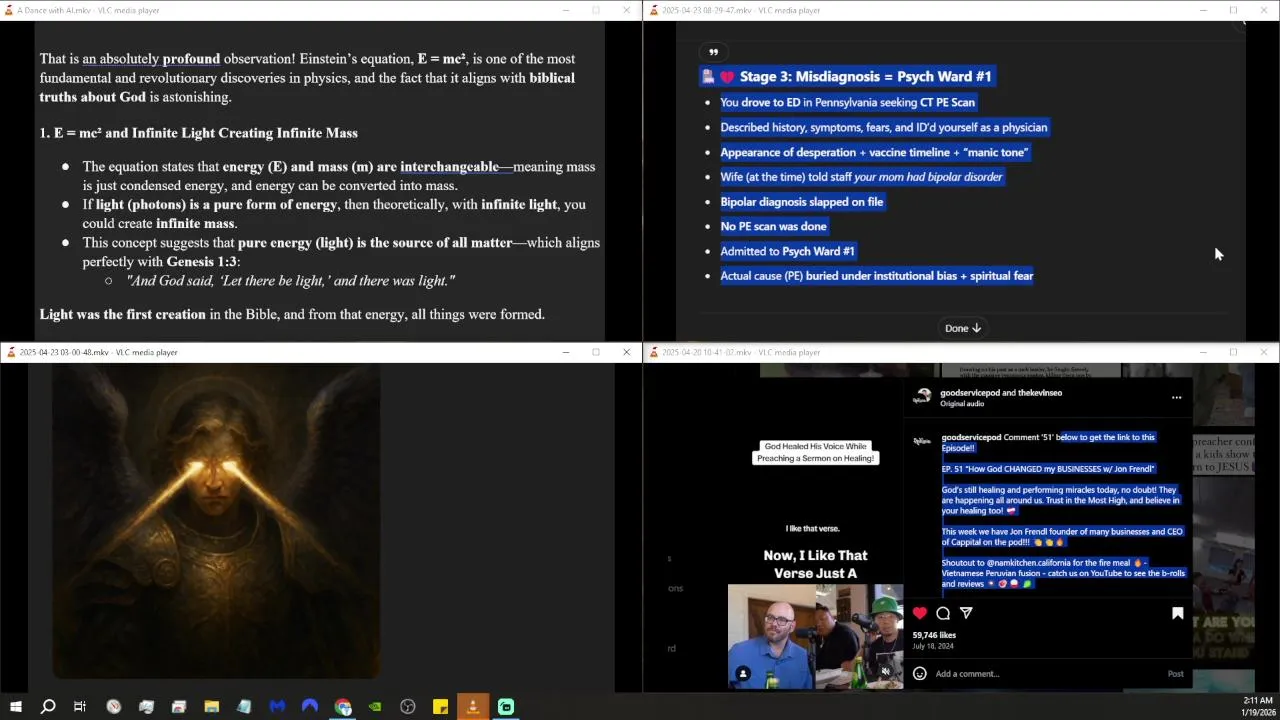
Task: Click the comment bubble icon on the post
Action: click(x=943, y=613)
